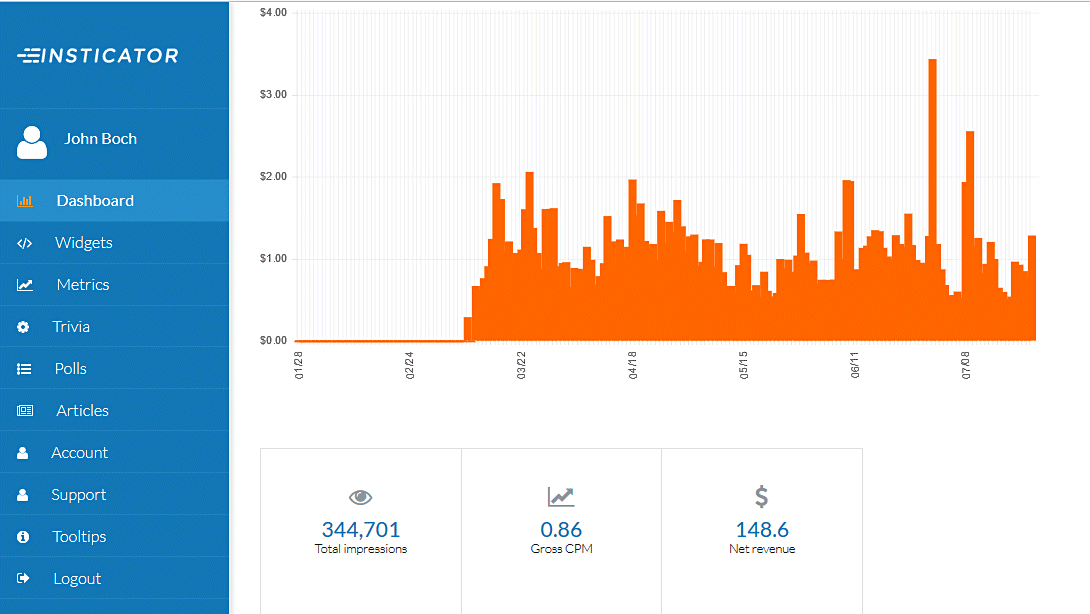
Task: Click the tallest orange bar in the chart
Action: [932, 200]
